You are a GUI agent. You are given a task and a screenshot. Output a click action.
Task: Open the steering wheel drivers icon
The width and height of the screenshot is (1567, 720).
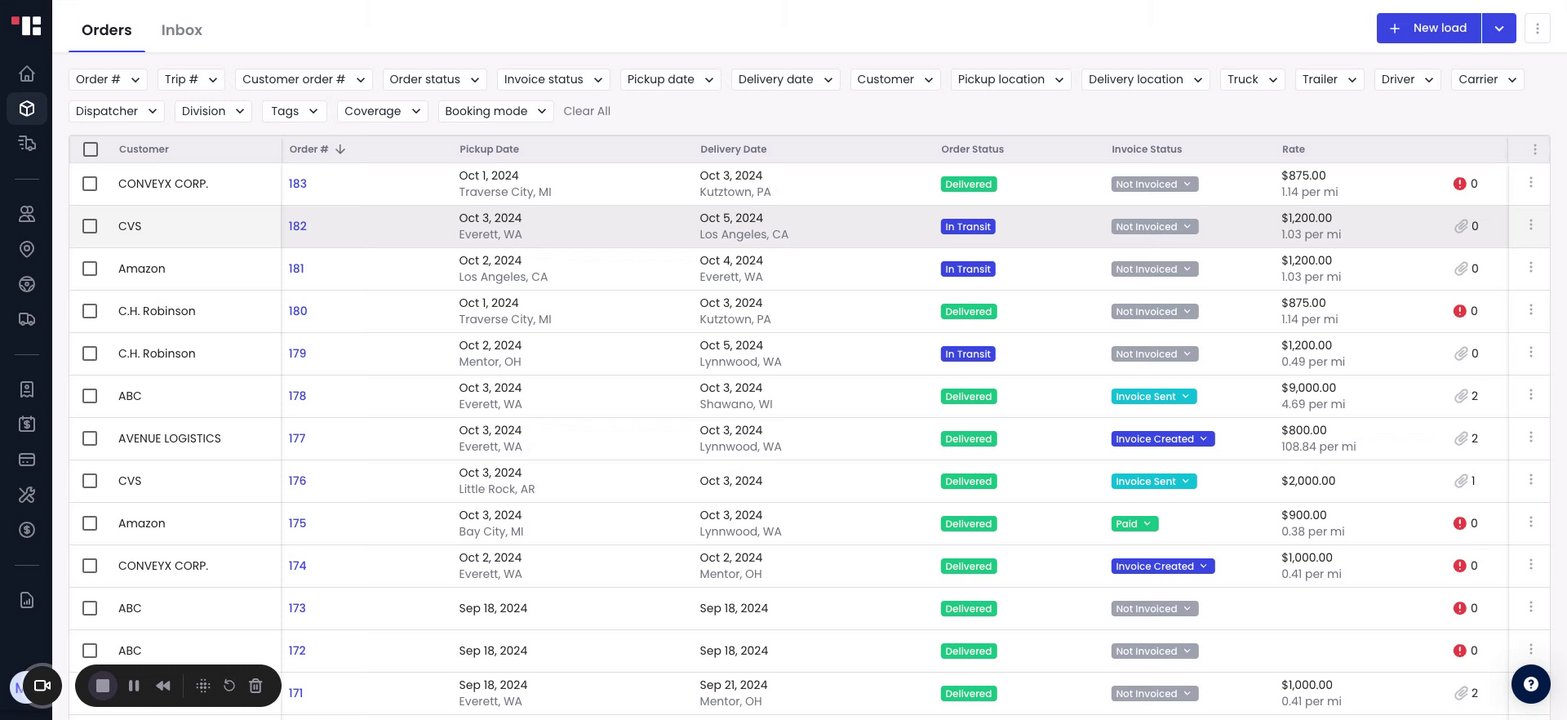(x=27, y=284)
